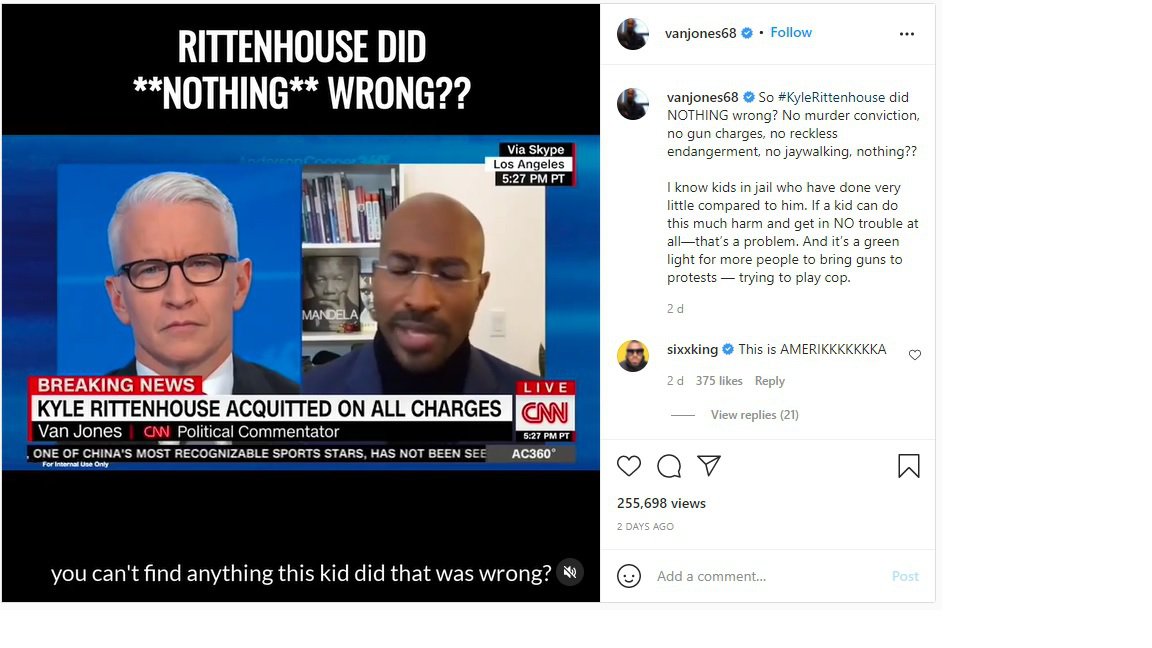This screenshot has height=648, width=1152.
Task: Click in the Add a comment field
Action: (x=768, y=576)
